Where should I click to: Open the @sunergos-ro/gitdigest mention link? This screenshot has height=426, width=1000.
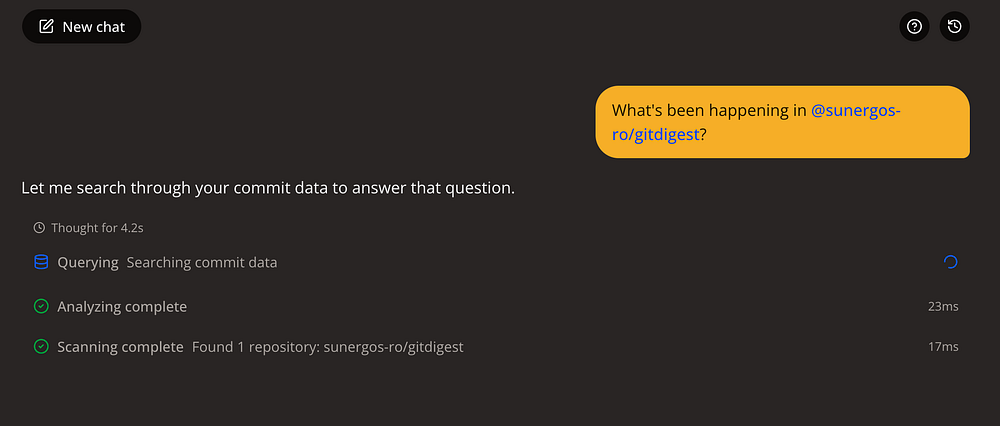756,122
